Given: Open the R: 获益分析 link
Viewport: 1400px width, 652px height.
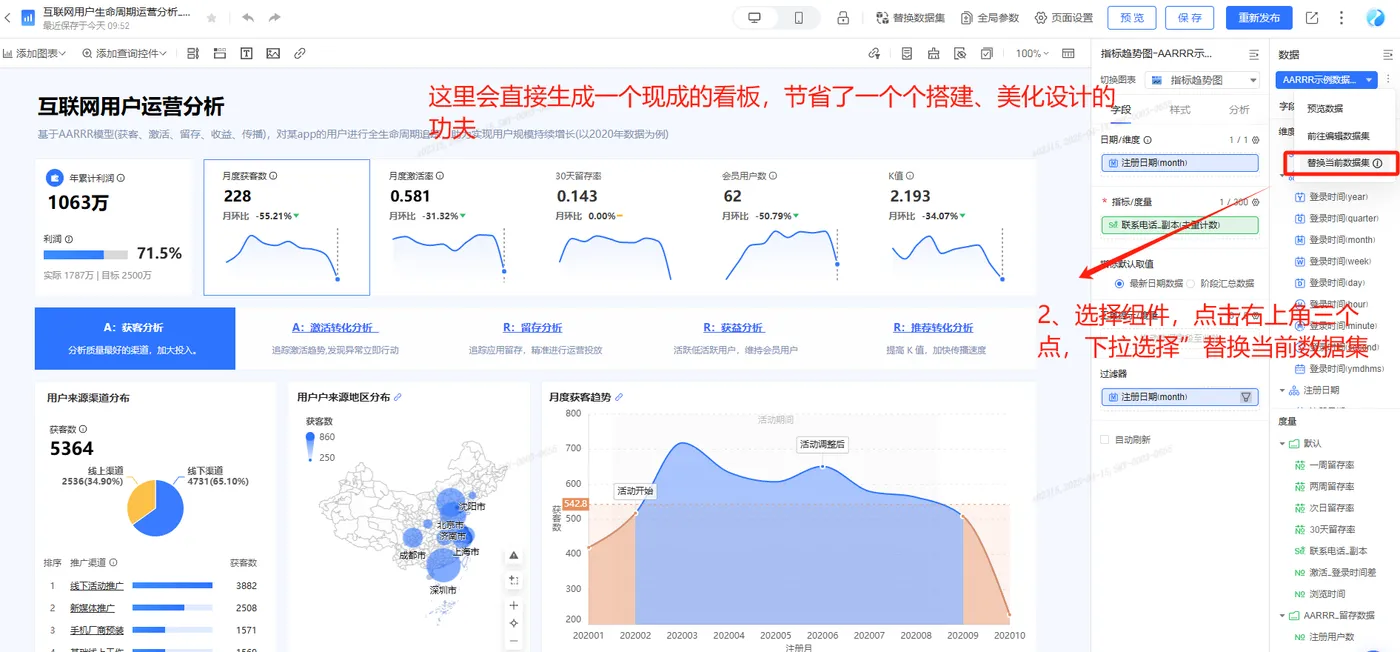Looking at the screenshot, I should tap(734, 328).
